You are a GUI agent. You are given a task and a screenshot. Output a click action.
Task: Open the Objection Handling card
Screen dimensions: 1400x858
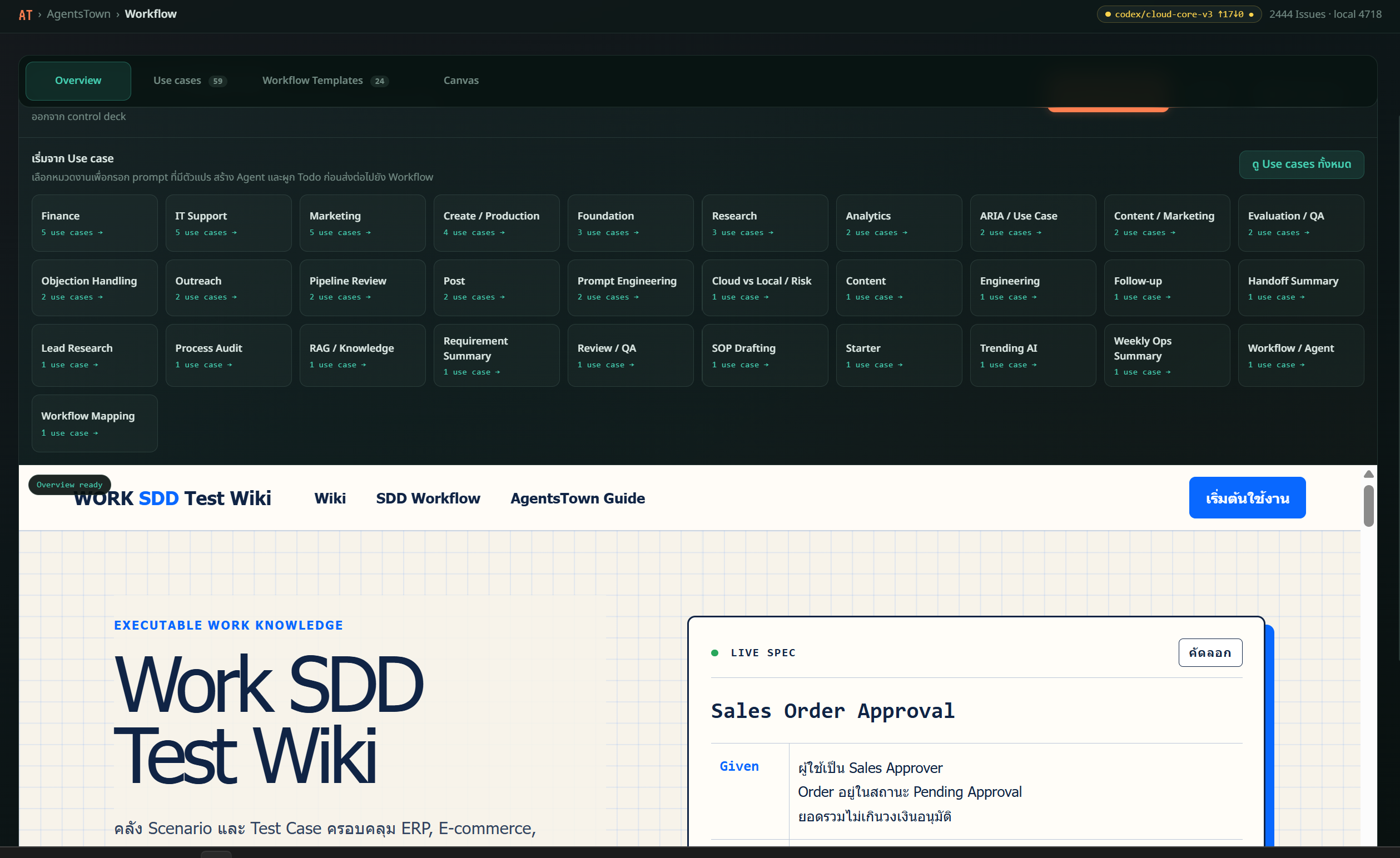click(95, 288)
